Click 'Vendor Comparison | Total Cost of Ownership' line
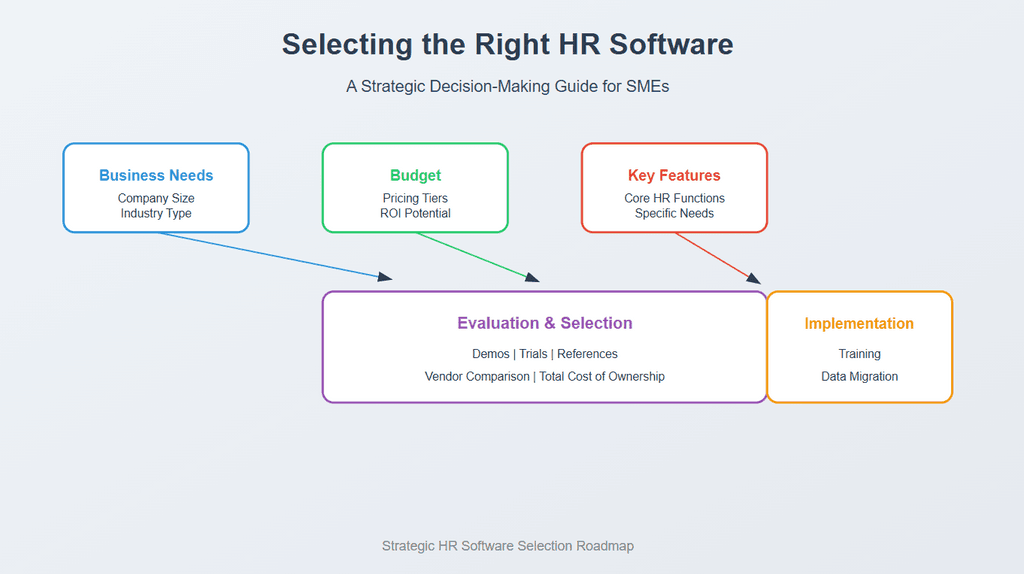Image resolution: width=1024 pixels, height=574 pixels. click(545, 376)
